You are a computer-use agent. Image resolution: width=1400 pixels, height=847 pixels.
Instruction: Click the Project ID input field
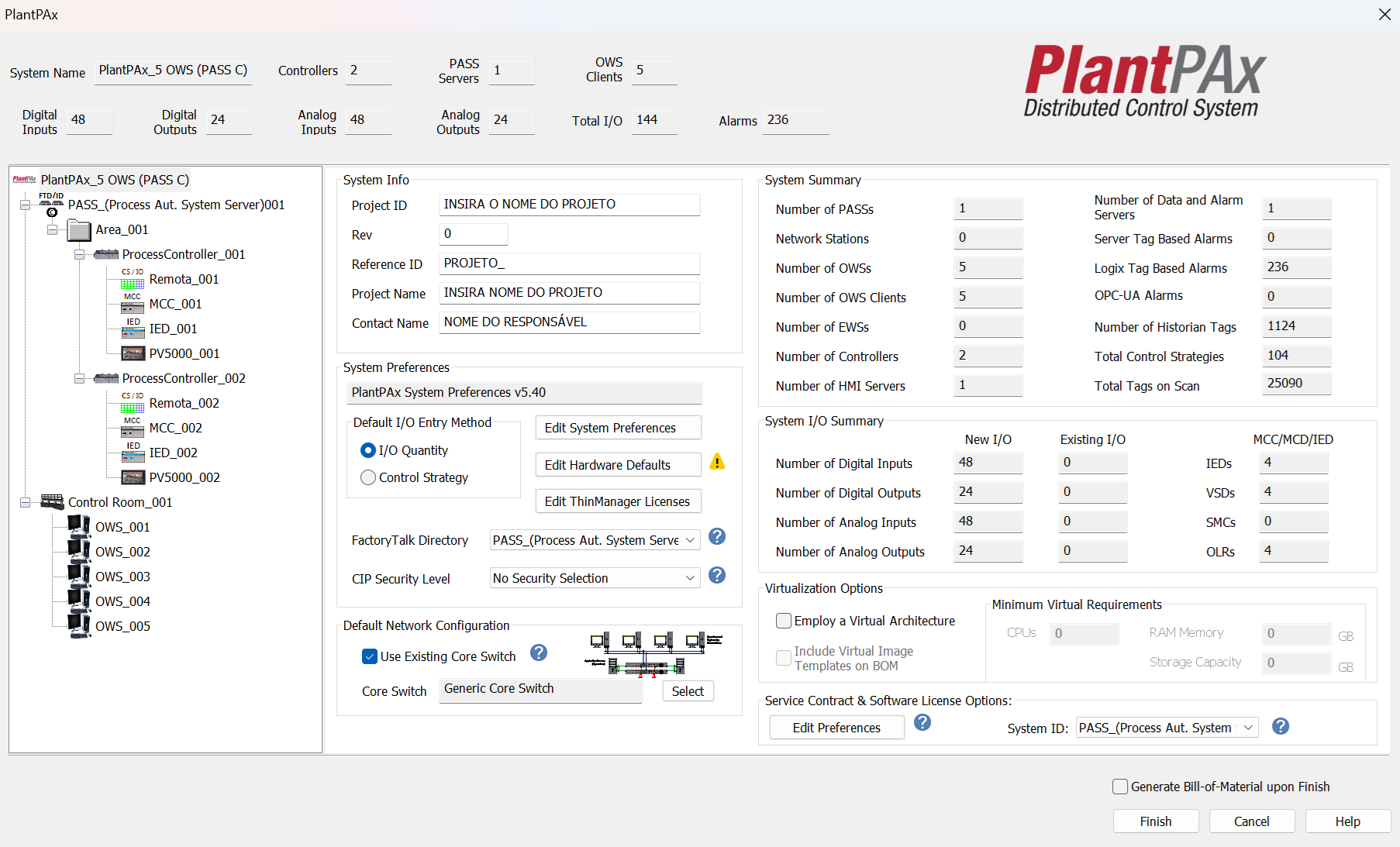tap(569, 205)
